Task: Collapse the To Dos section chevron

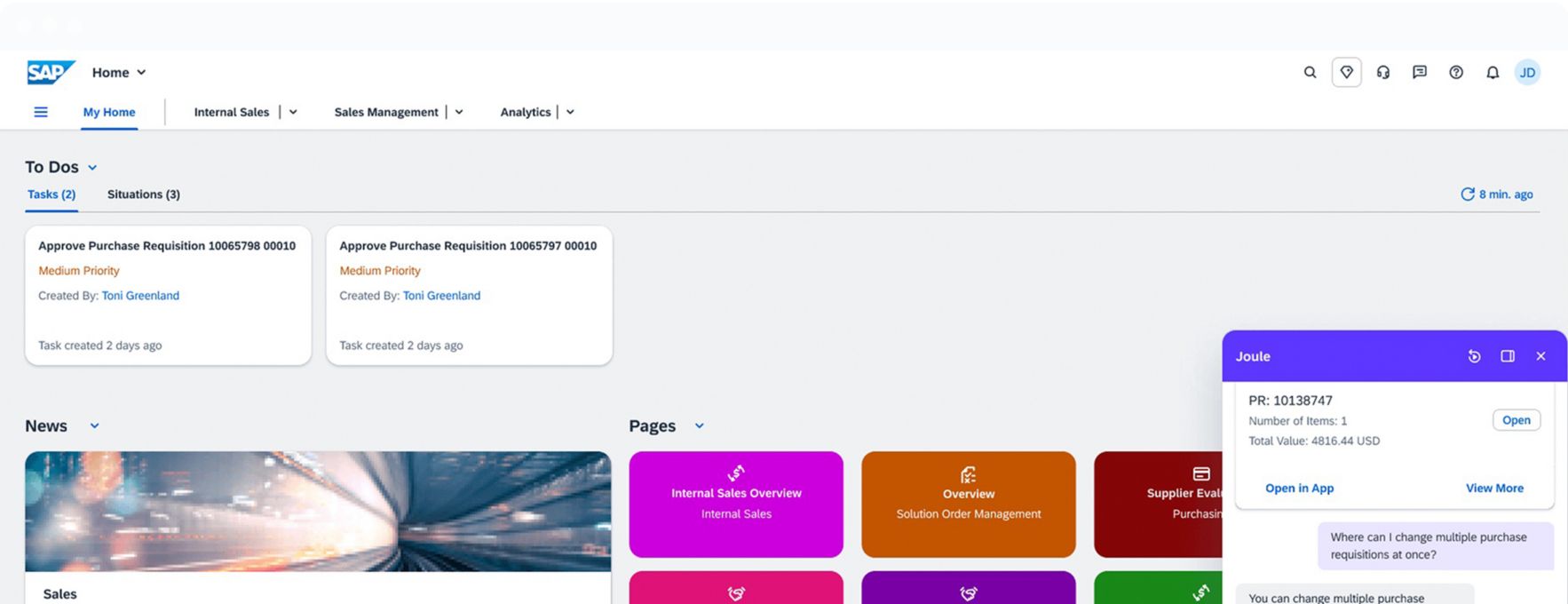Action: [x=92, y=168]
